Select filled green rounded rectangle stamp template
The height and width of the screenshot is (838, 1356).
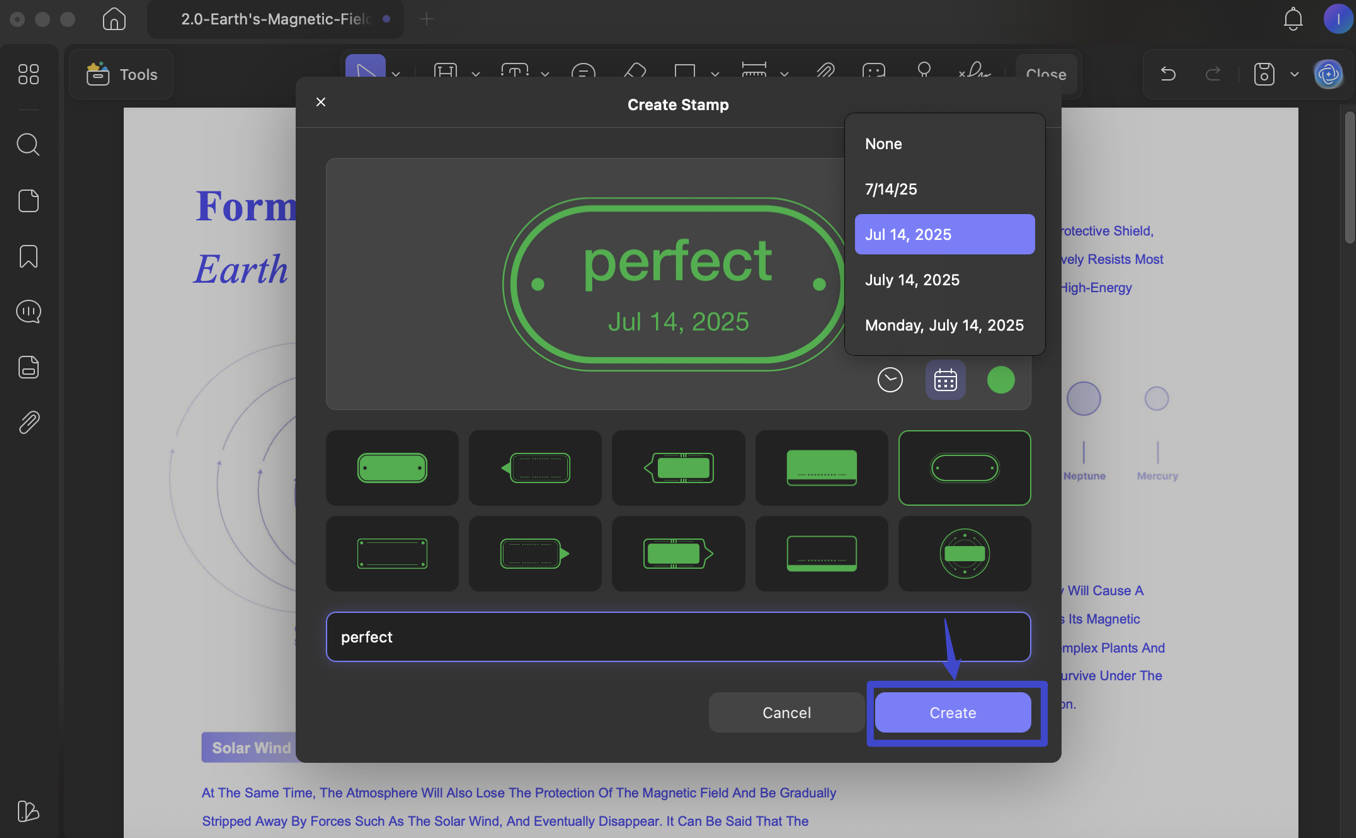tap(392, 467)
